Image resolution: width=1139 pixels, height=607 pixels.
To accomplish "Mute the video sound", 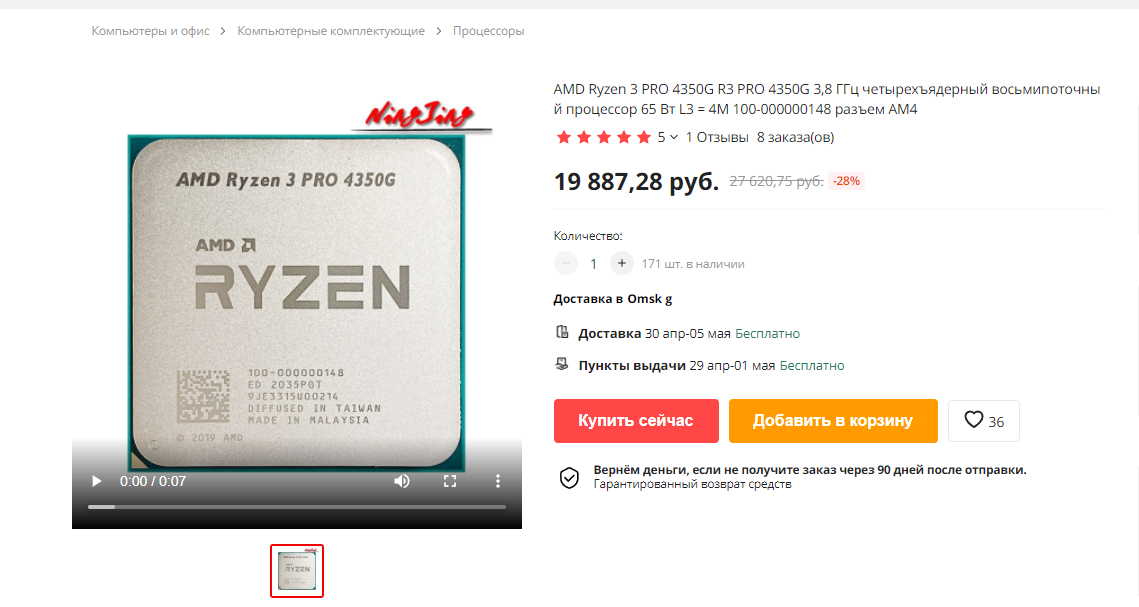I will click(402, 481).
